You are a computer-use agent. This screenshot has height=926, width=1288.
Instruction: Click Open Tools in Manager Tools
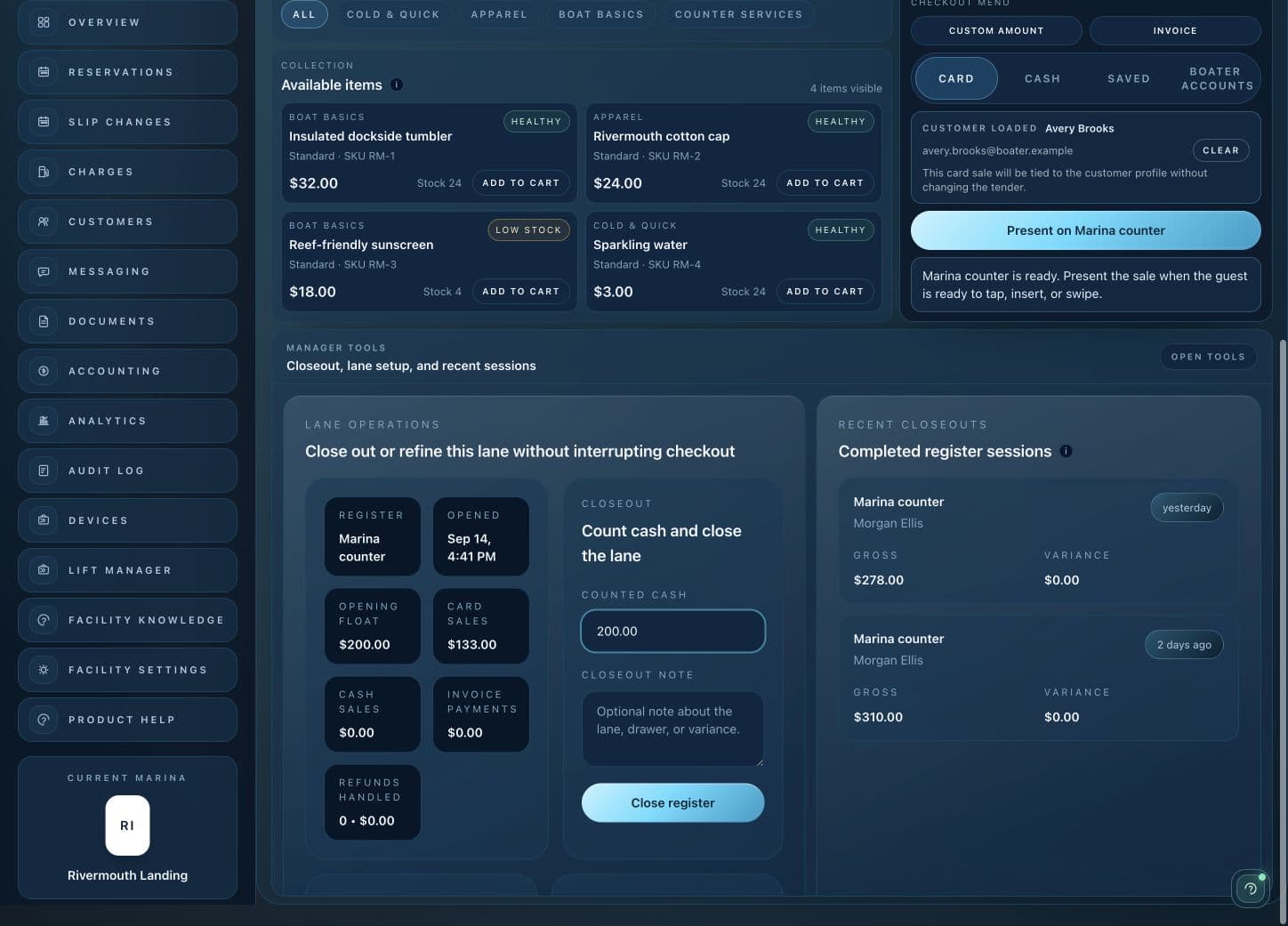1208,357
